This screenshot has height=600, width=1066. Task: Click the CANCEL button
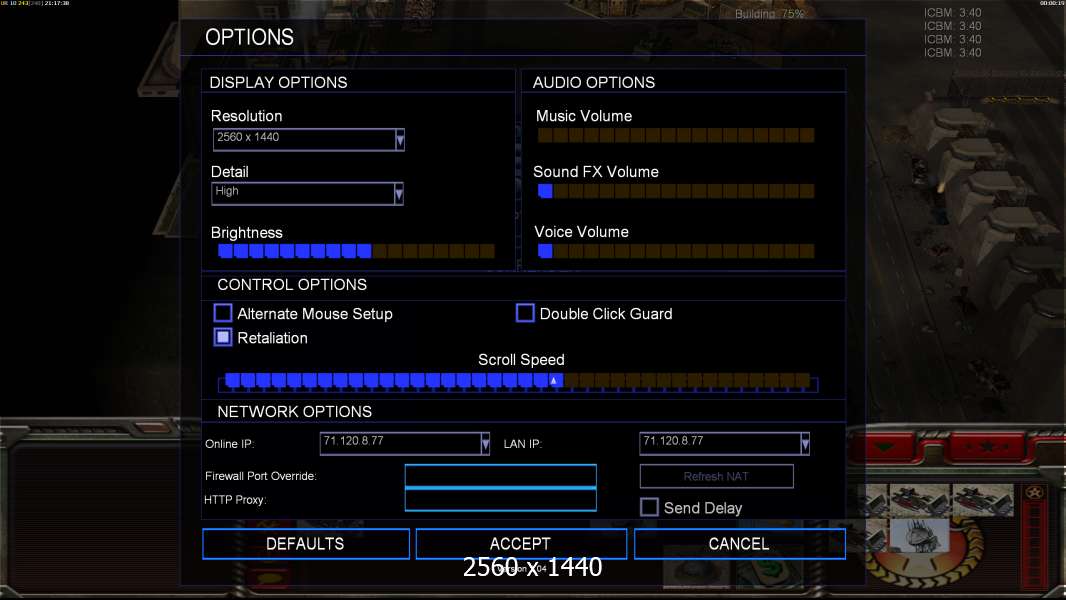[x=740, y=544]
